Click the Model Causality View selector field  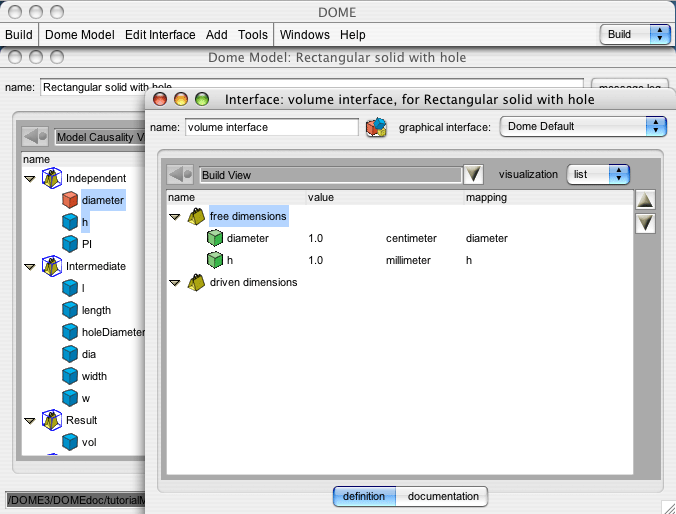[x=100, y=137]
